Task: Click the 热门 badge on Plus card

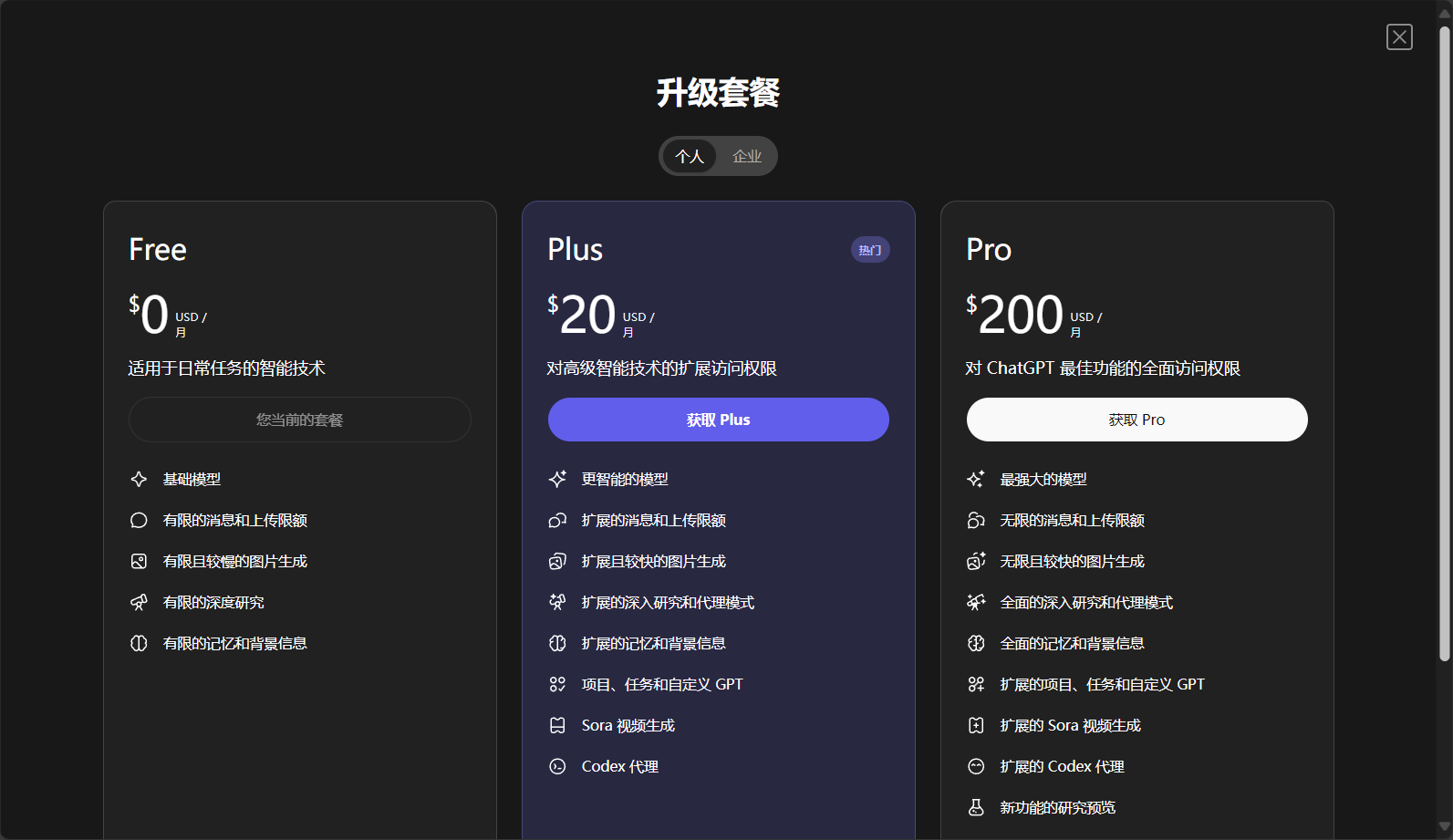Action: [870, 250]
